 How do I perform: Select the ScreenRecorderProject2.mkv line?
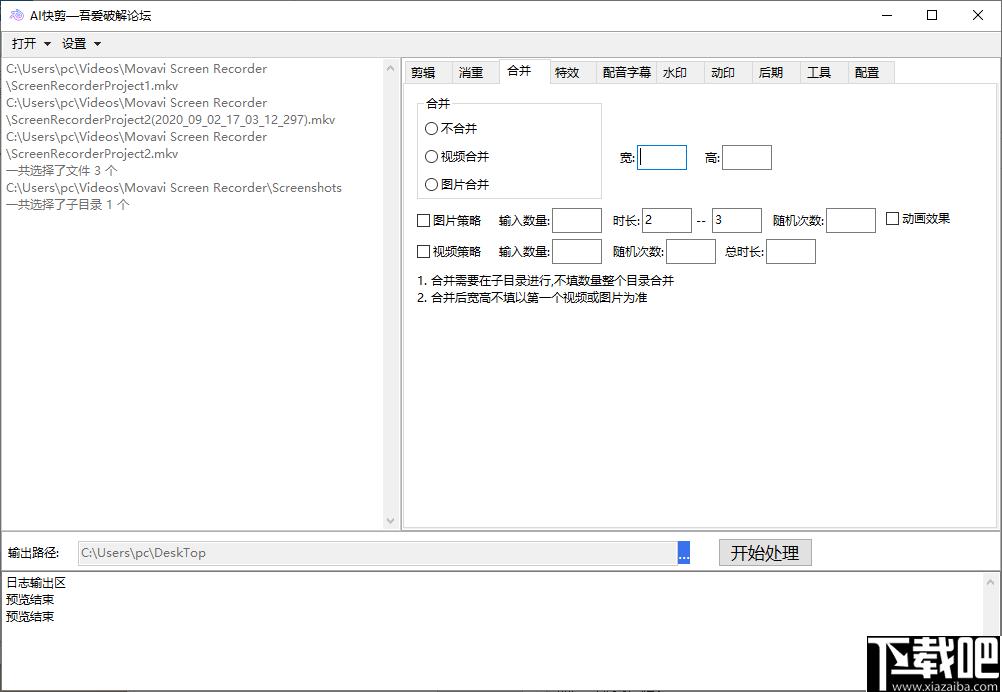tap(137, 145)
